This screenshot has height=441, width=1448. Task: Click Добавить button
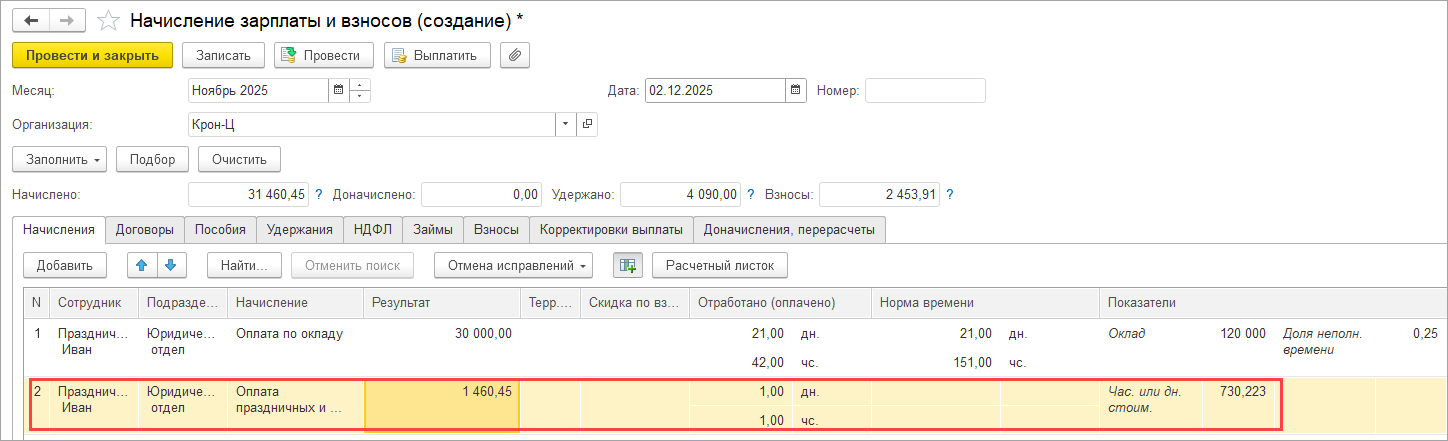(65, 265)
